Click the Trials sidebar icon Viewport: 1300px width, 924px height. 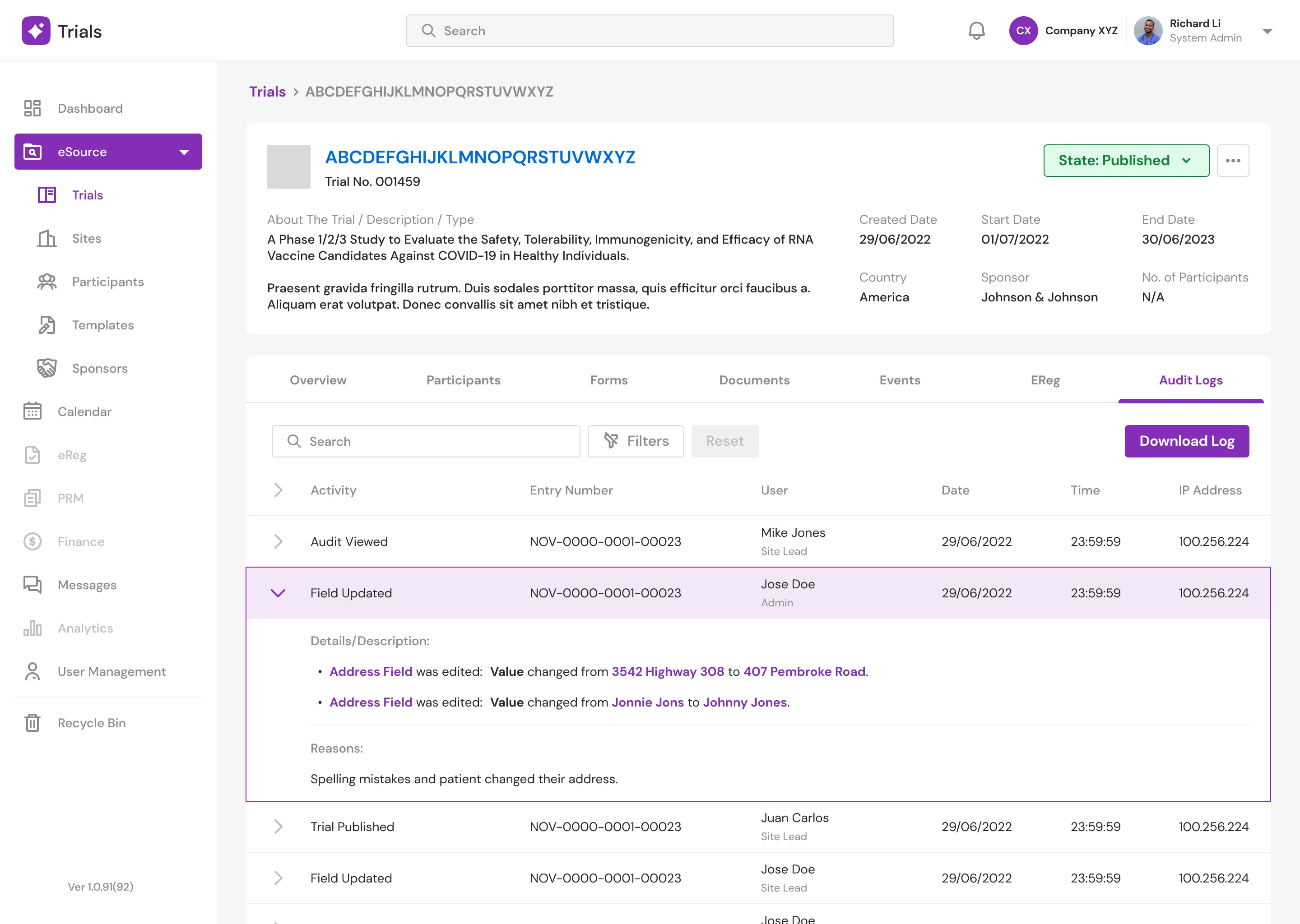(x=46, y=194)
